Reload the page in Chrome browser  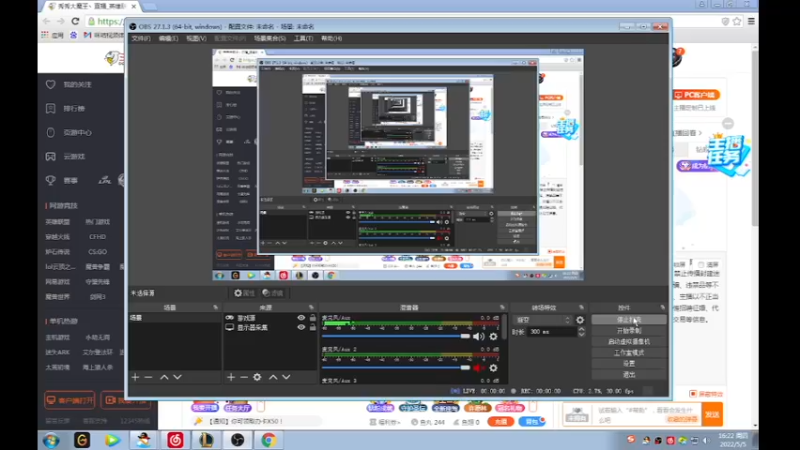[75, 21]
